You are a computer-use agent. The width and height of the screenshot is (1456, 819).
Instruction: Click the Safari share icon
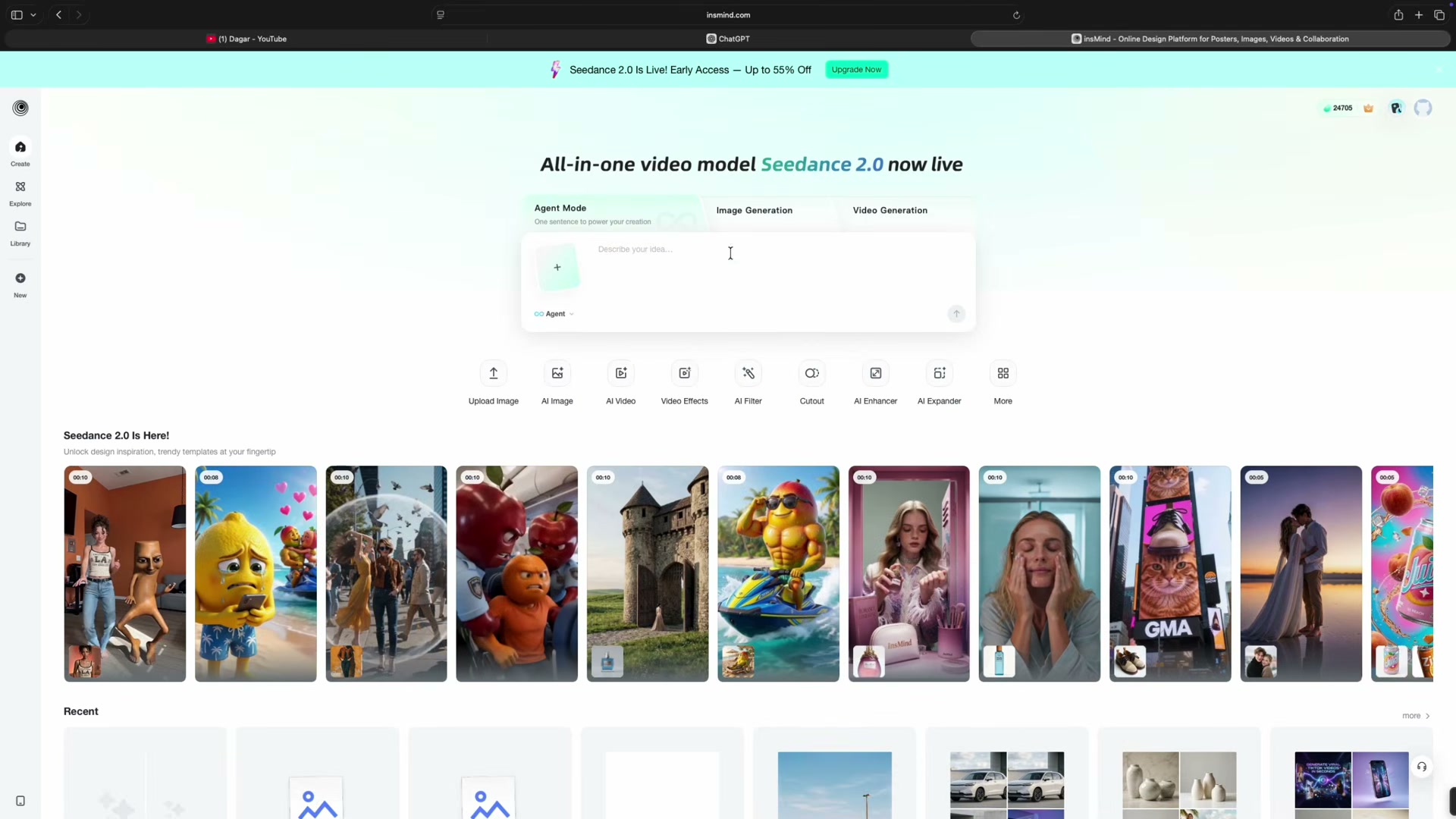click(x=1398, y=15)
